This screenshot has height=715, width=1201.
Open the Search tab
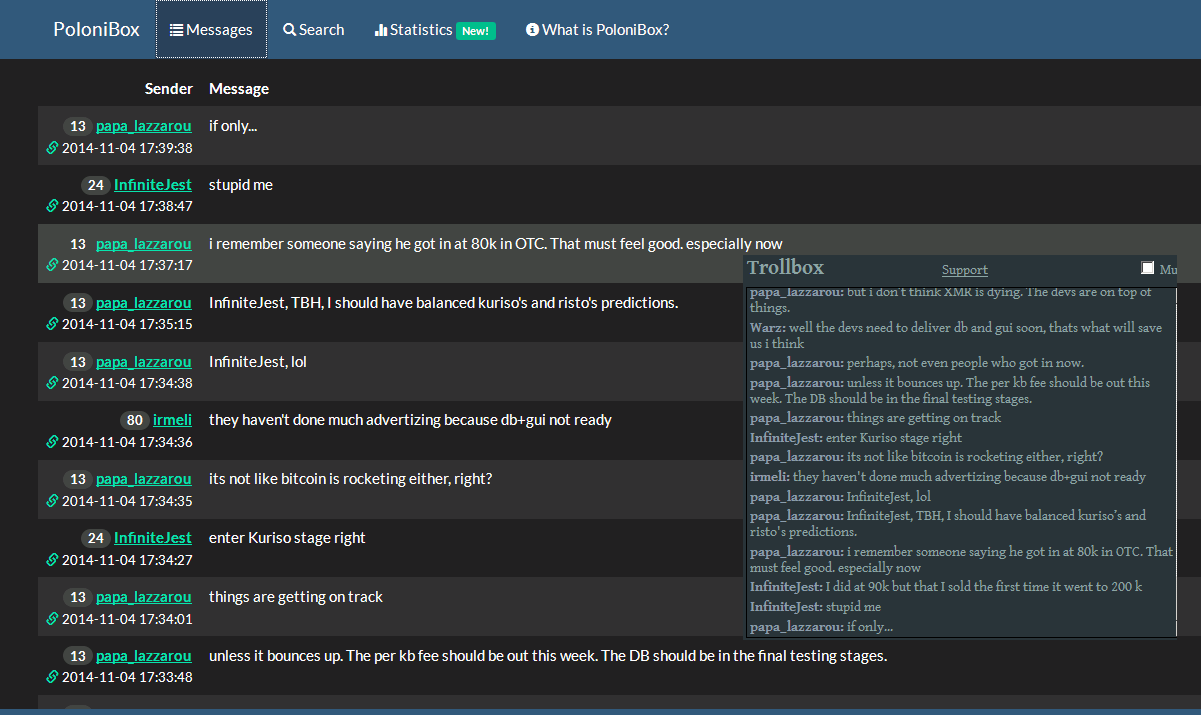pos(314,30)
